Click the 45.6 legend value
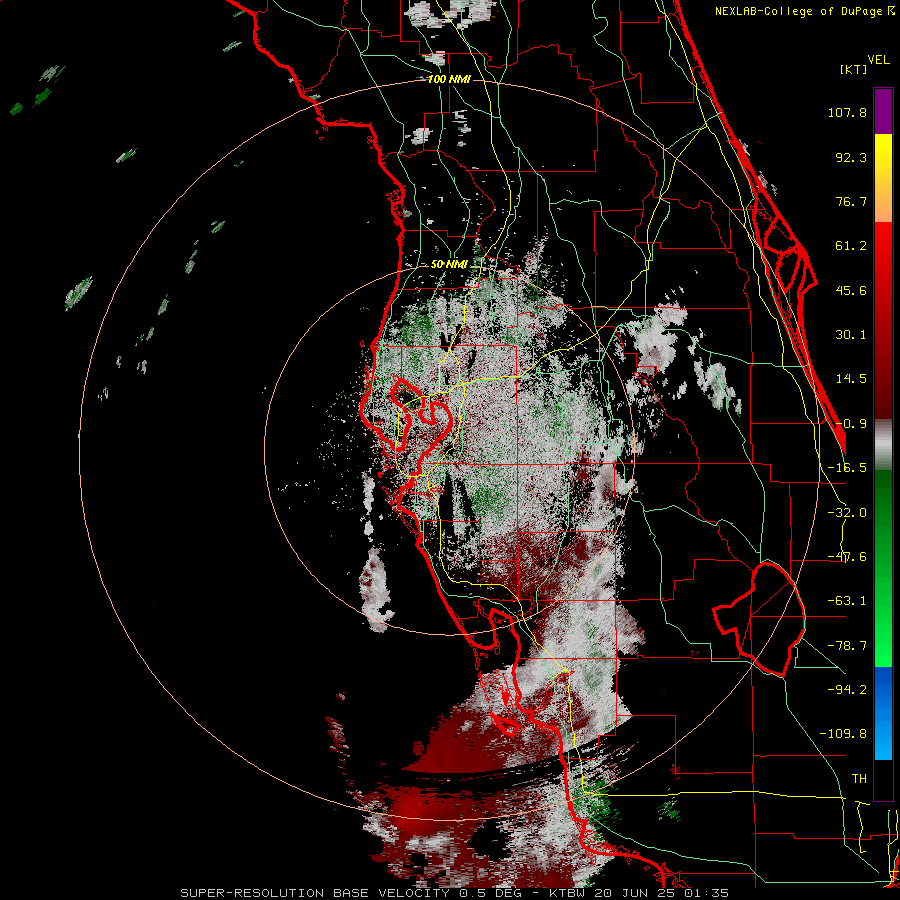The height and width of the screenshot is (900, 900). click(851, 290)
